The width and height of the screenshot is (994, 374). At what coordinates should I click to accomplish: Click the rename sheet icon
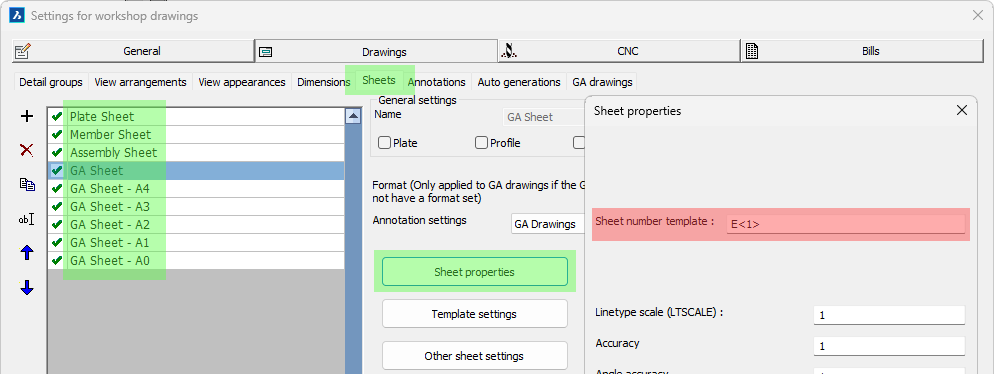[x=27, y=219]
